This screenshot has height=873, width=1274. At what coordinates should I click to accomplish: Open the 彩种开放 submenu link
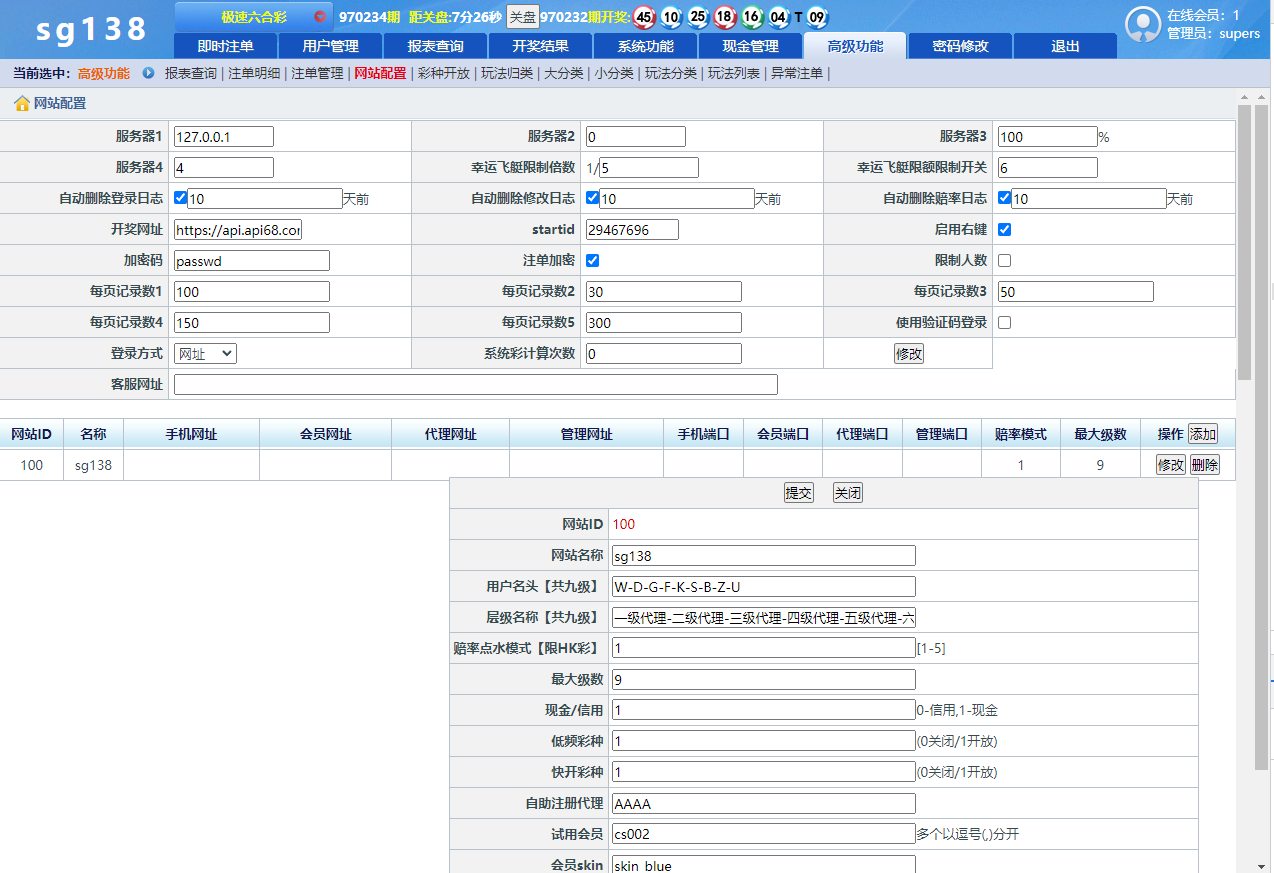(444, 73)
